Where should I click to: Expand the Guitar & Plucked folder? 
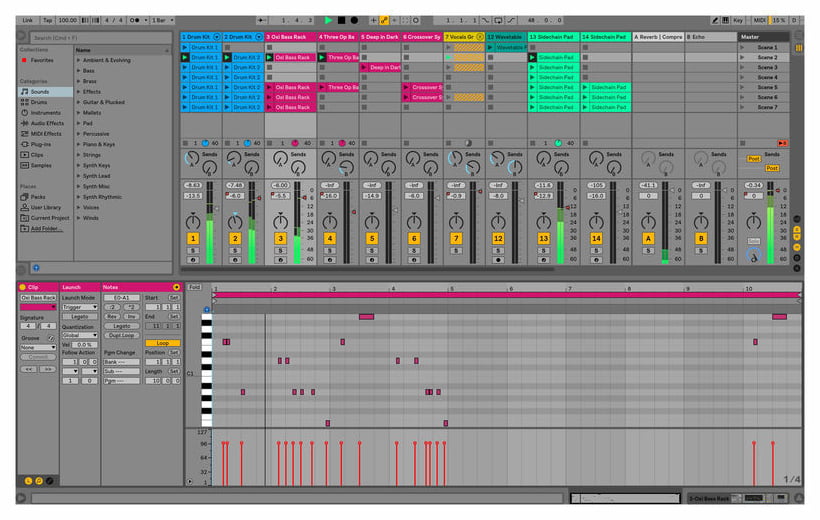pos(79,102)
